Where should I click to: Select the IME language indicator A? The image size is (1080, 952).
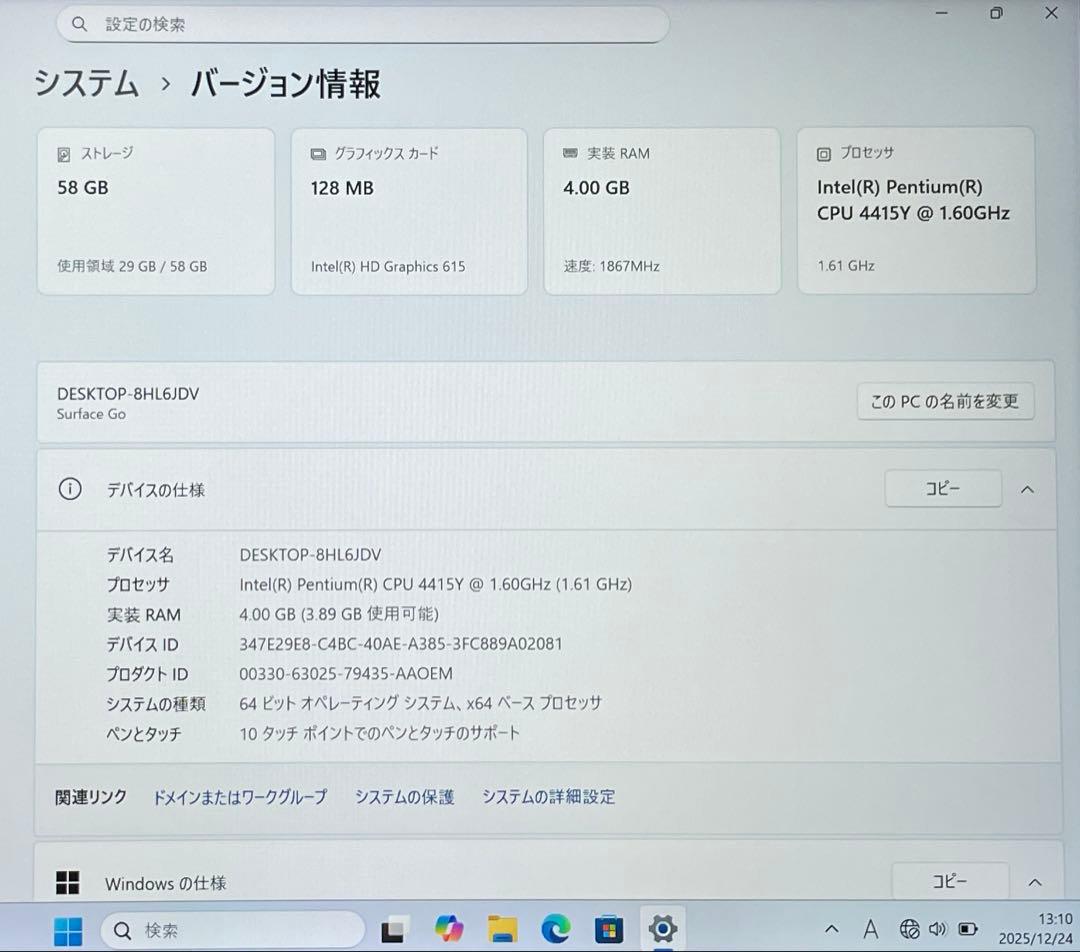pos(871,929)
